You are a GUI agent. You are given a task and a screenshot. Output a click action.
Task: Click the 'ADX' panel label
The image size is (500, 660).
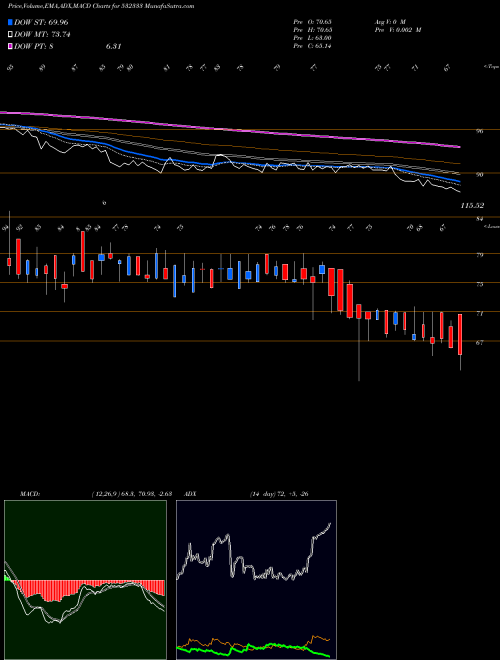pyautogui.click(x=190, y=493)
